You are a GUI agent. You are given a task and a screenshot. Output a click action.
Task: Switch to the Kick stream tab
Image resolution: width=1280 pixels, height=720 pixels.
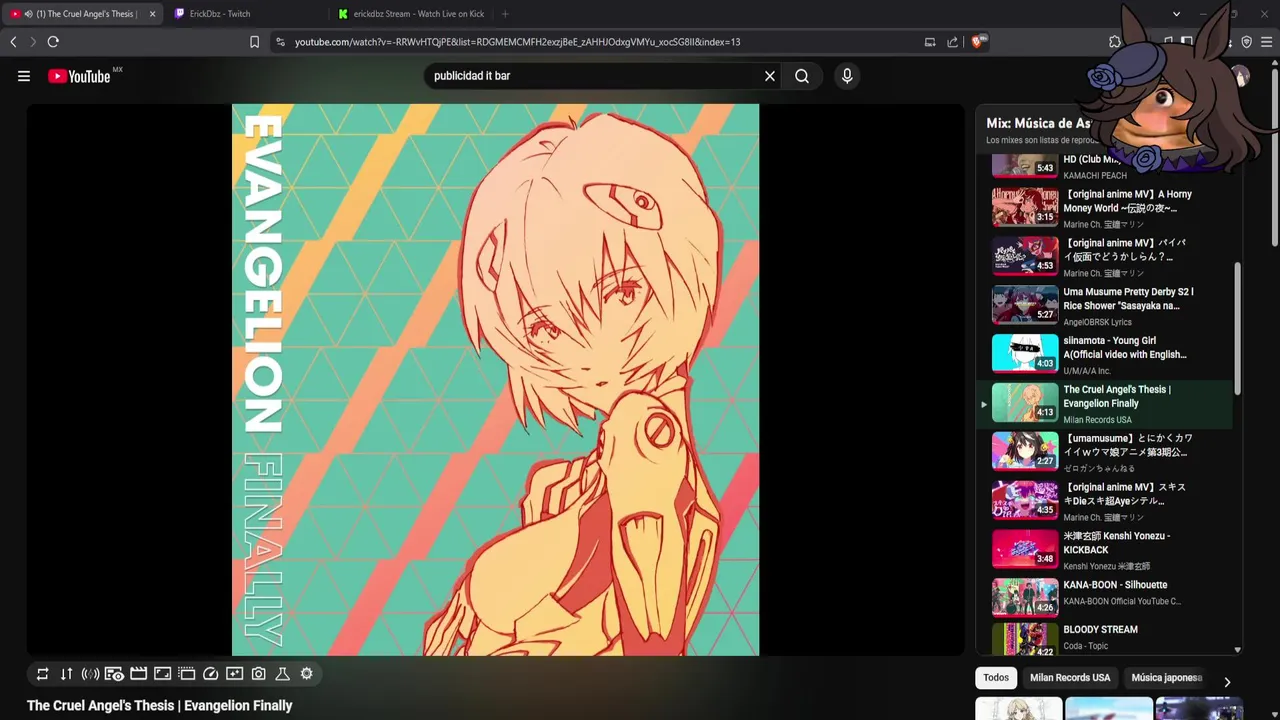click(410, 14)
